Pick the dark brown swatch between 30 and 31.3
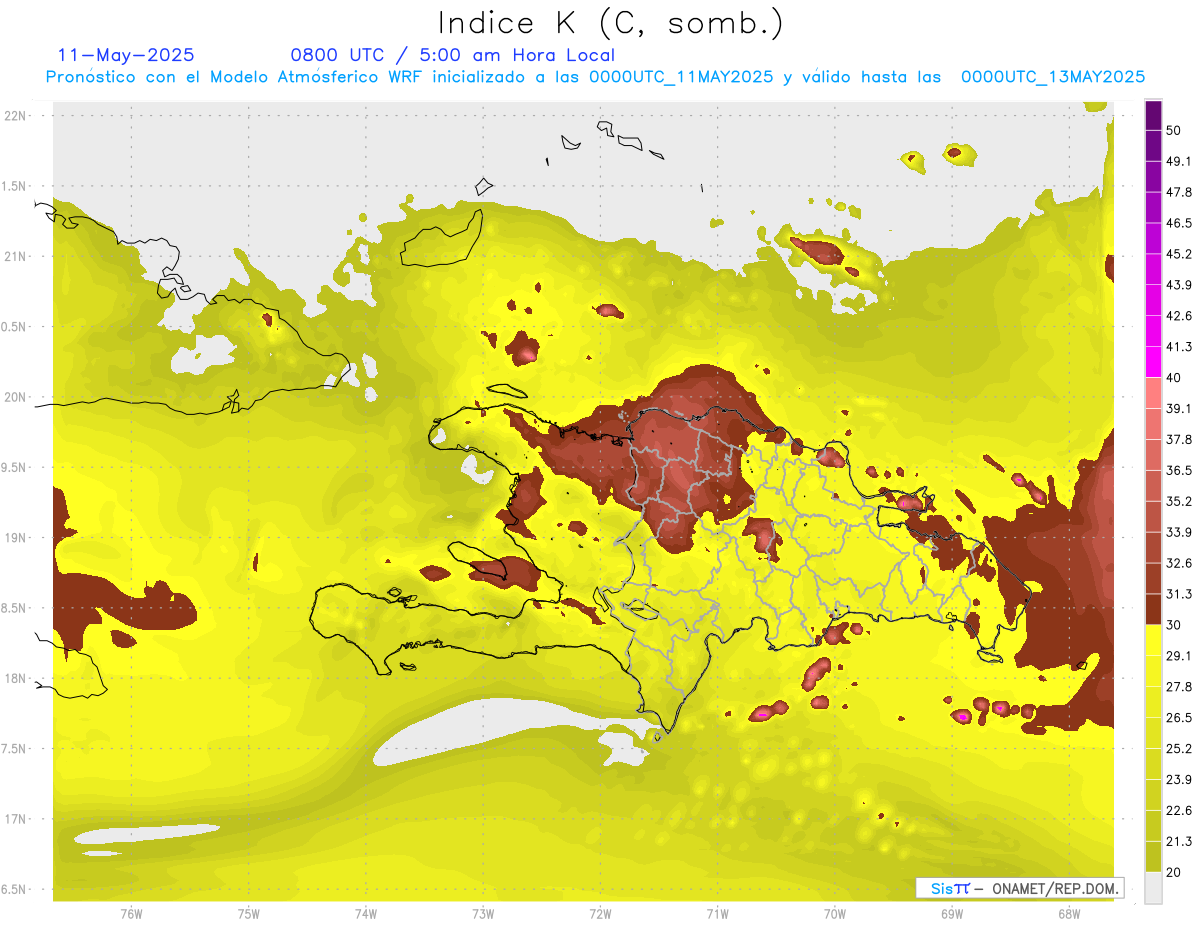This screenshot has height=927, width=1200. (x=1154, y=610)
